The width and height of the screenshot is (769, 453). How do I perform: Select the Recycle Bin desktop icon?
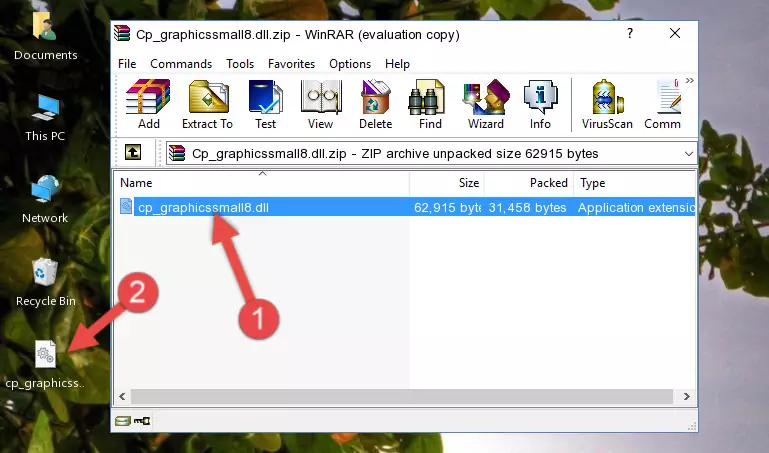[x=46, y=282]
